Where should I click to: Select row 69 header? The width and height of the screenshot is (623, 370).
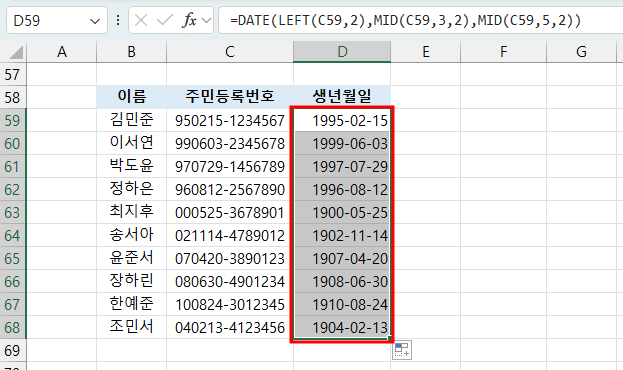pos(13,351)
